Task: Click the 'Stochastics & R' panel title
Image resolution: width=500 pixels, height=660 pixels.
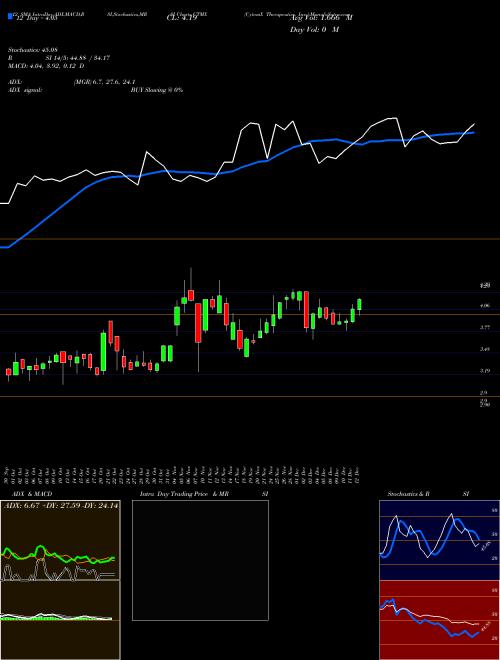Action: [x=408, y=494]
